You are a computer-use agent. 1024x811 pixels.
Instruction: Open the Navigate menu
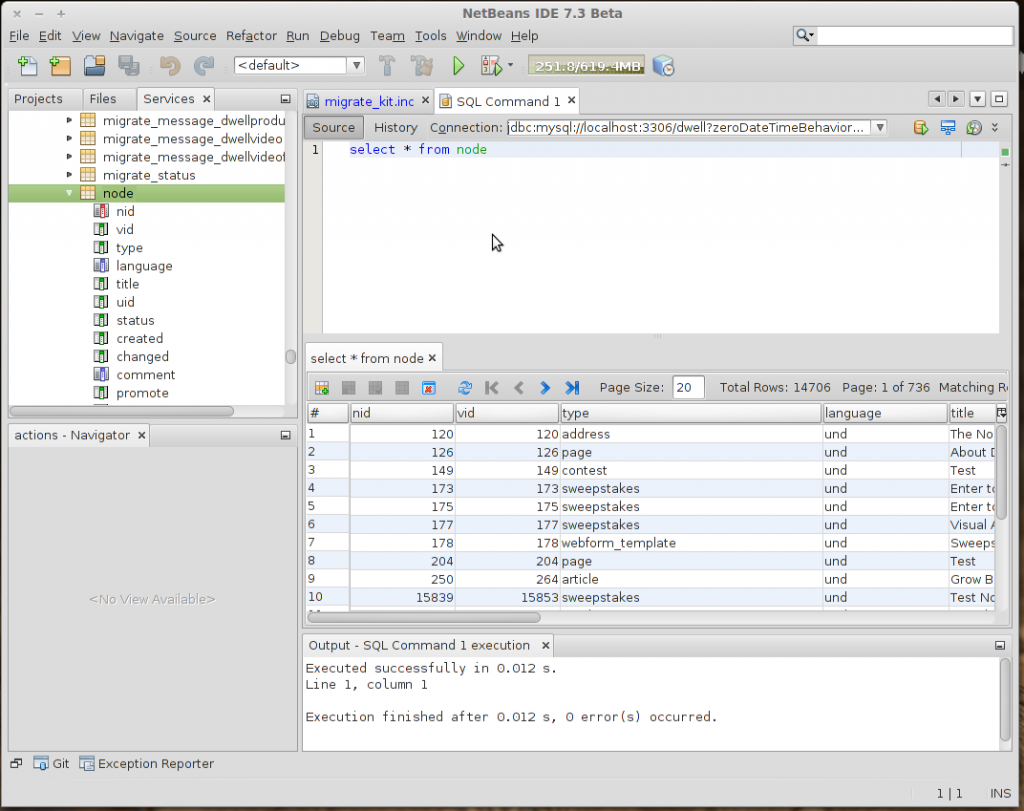[x=136, y=36]
